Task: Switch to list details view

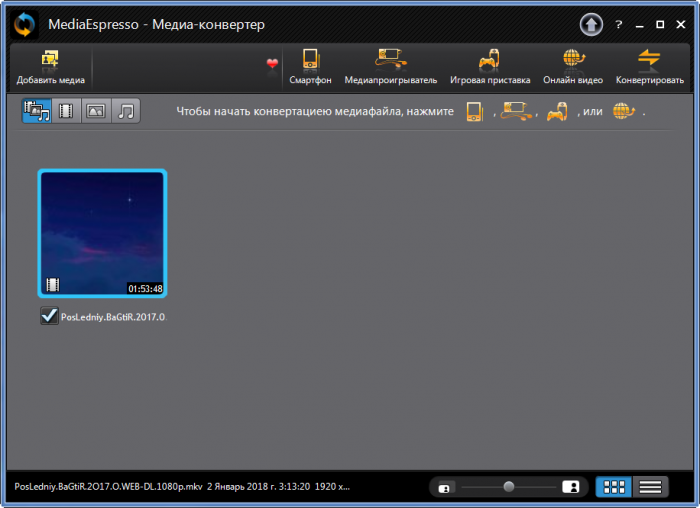Action: click(x=650, y=487)
